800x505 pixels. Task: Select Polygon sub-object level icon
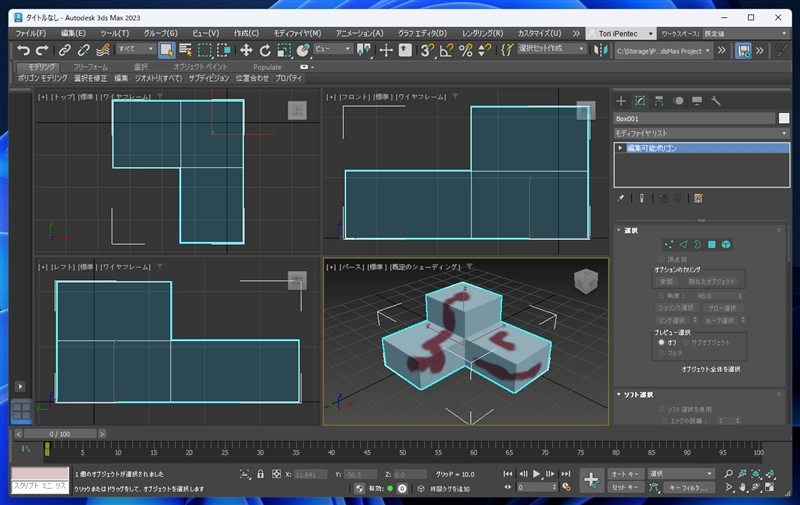[x=712, y=244]
